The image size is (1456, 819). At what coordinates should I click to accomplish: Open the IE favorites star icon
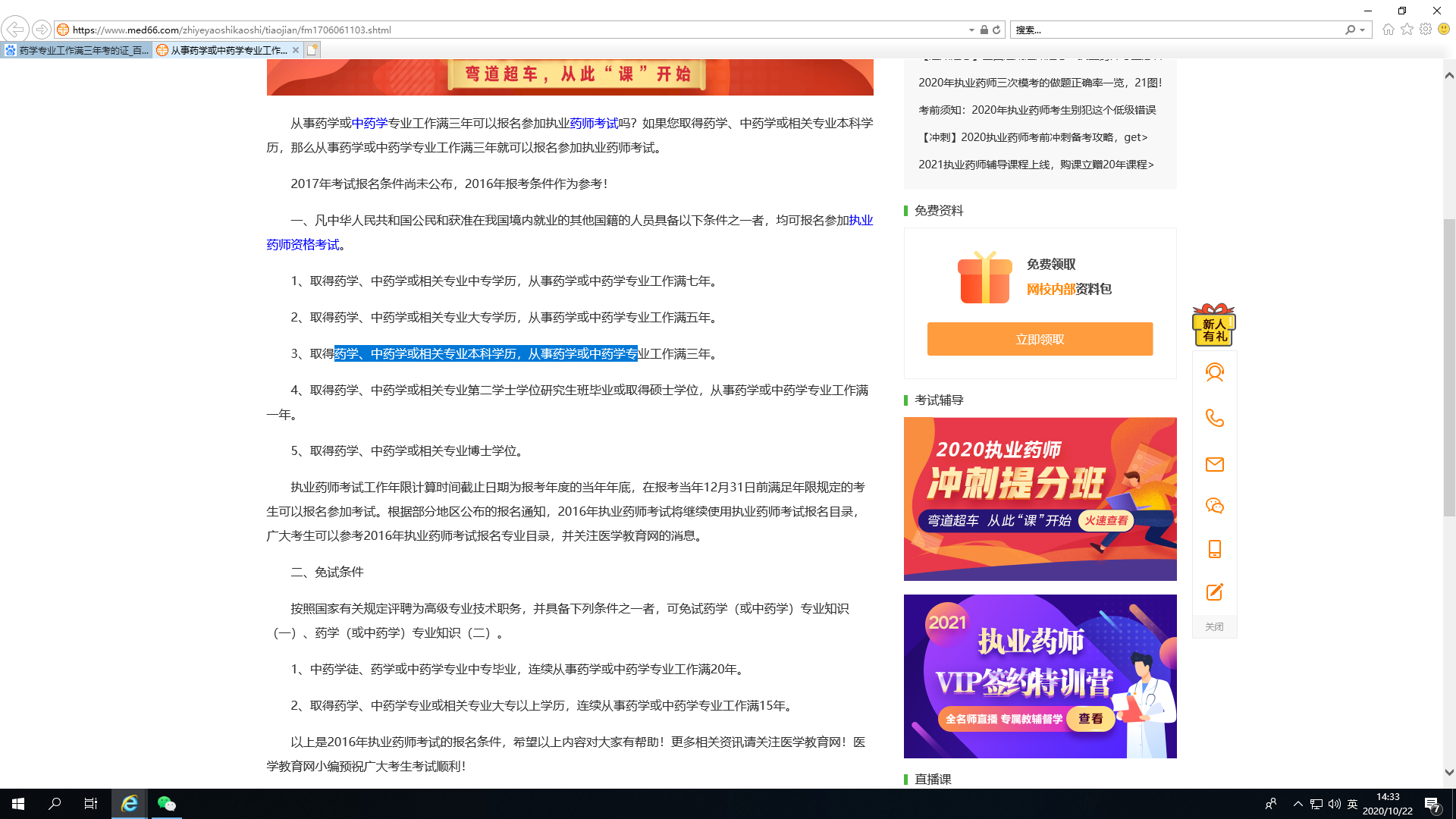(x=1407, y=30)
